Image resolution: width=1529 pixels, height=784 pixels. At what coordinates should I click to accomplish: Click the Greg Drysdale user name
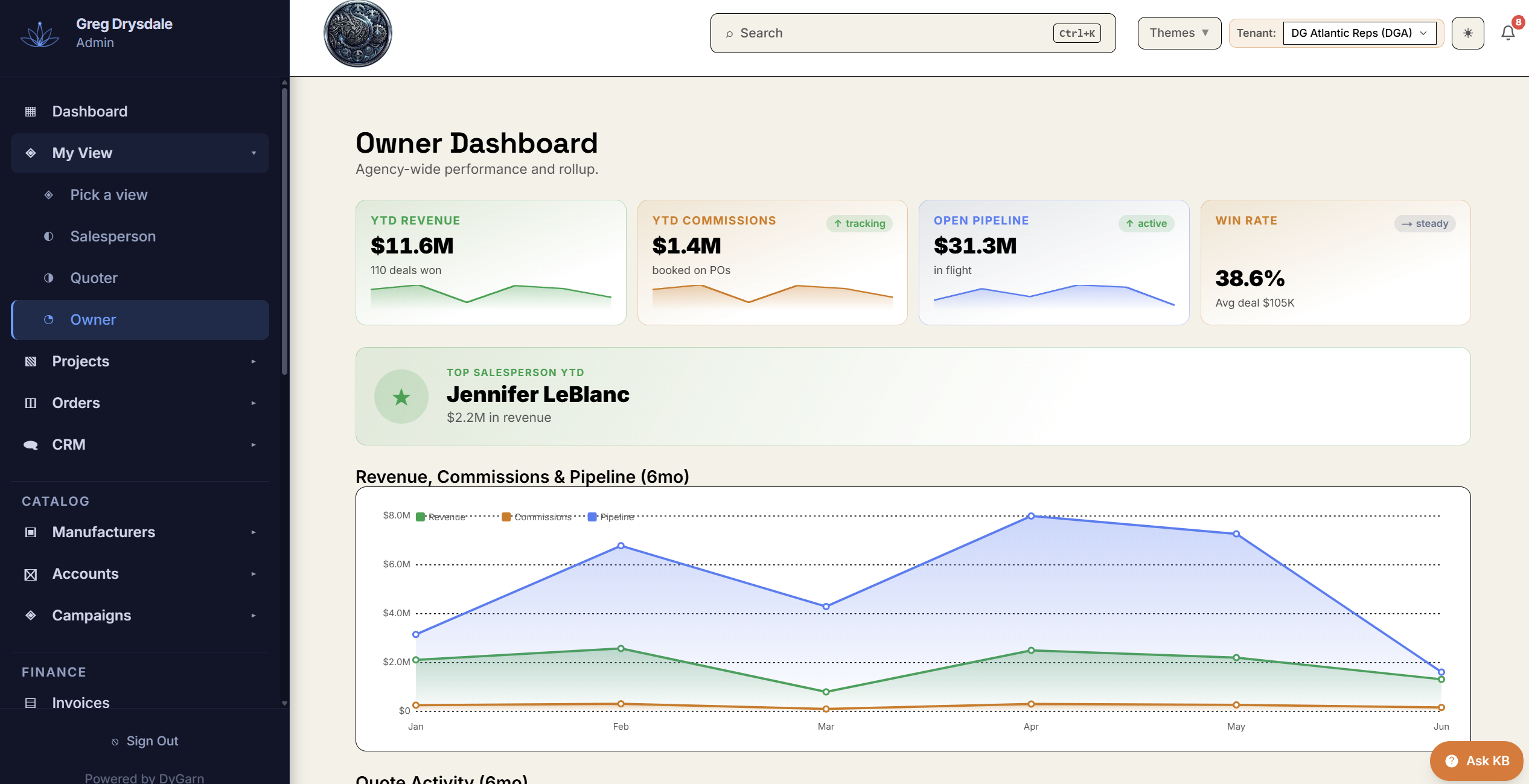[x=124, y=24]
